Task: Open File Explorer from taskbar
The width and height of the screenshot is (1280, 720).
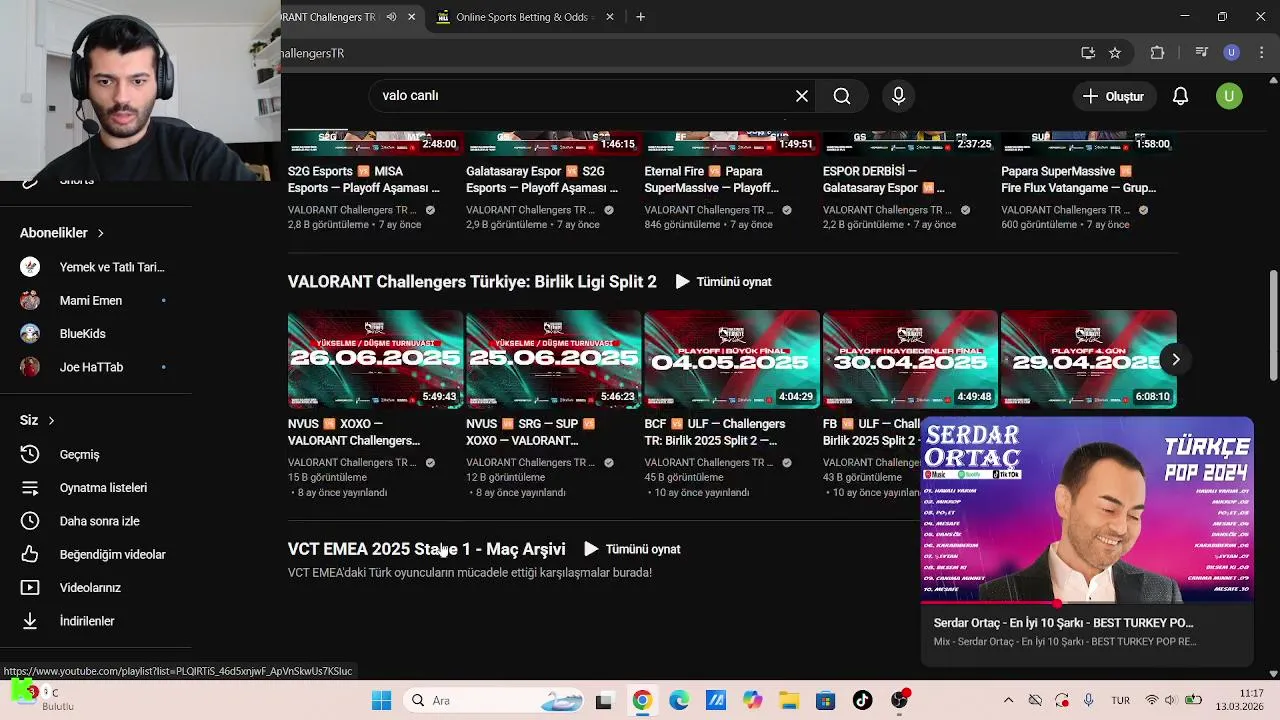Action: point(789,700)
